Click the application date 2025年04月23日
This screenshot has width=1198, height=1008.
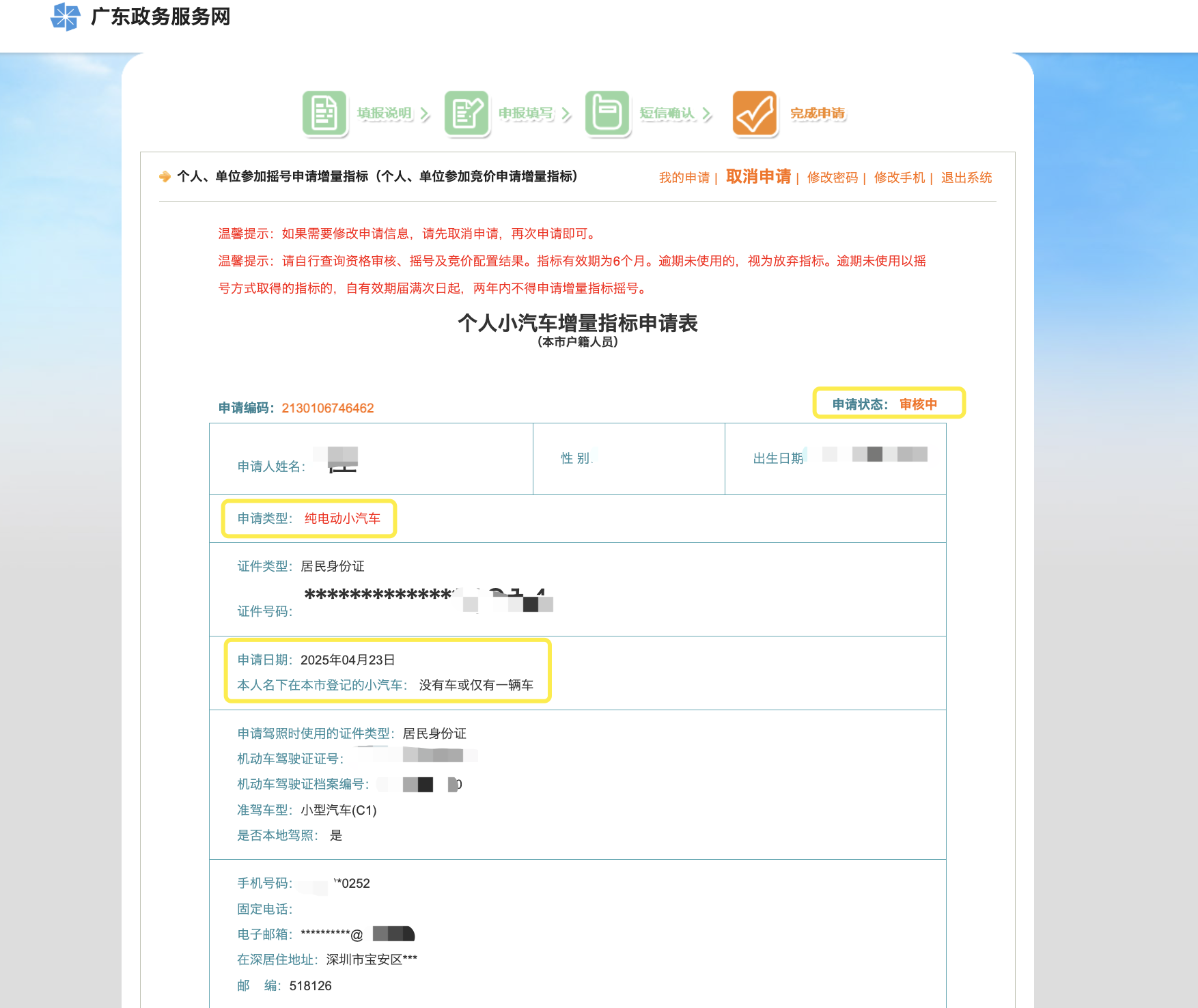point(348,660)
